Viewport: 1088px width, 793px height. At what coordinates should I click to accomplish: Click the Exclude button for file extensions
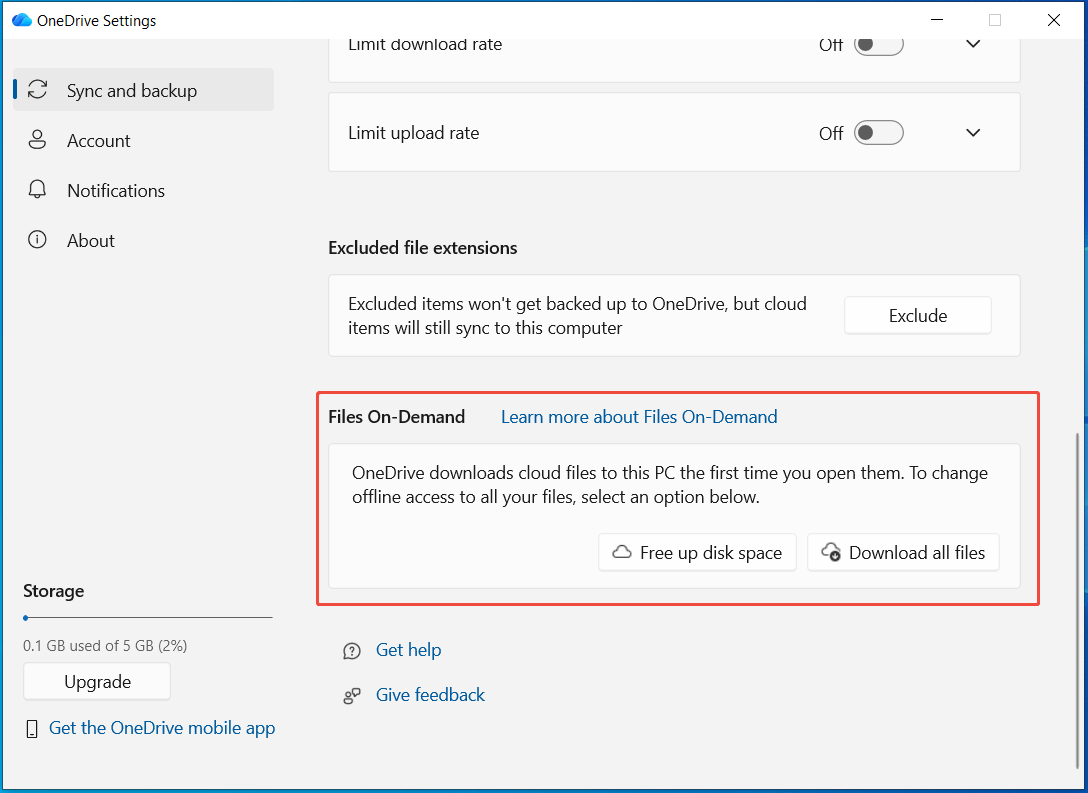(x=917, y=315)
